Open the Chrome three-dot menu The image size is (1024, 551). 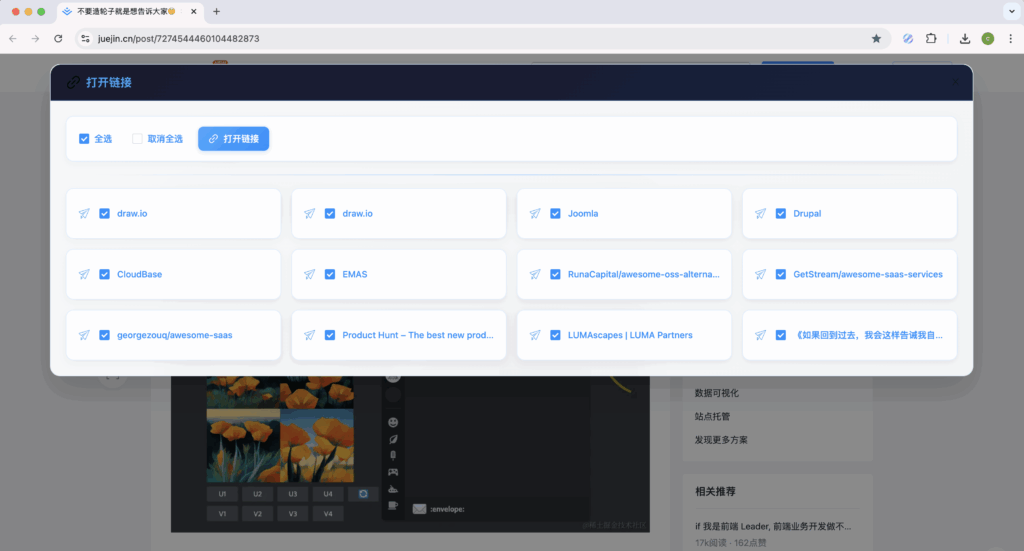click(1008, 38)
